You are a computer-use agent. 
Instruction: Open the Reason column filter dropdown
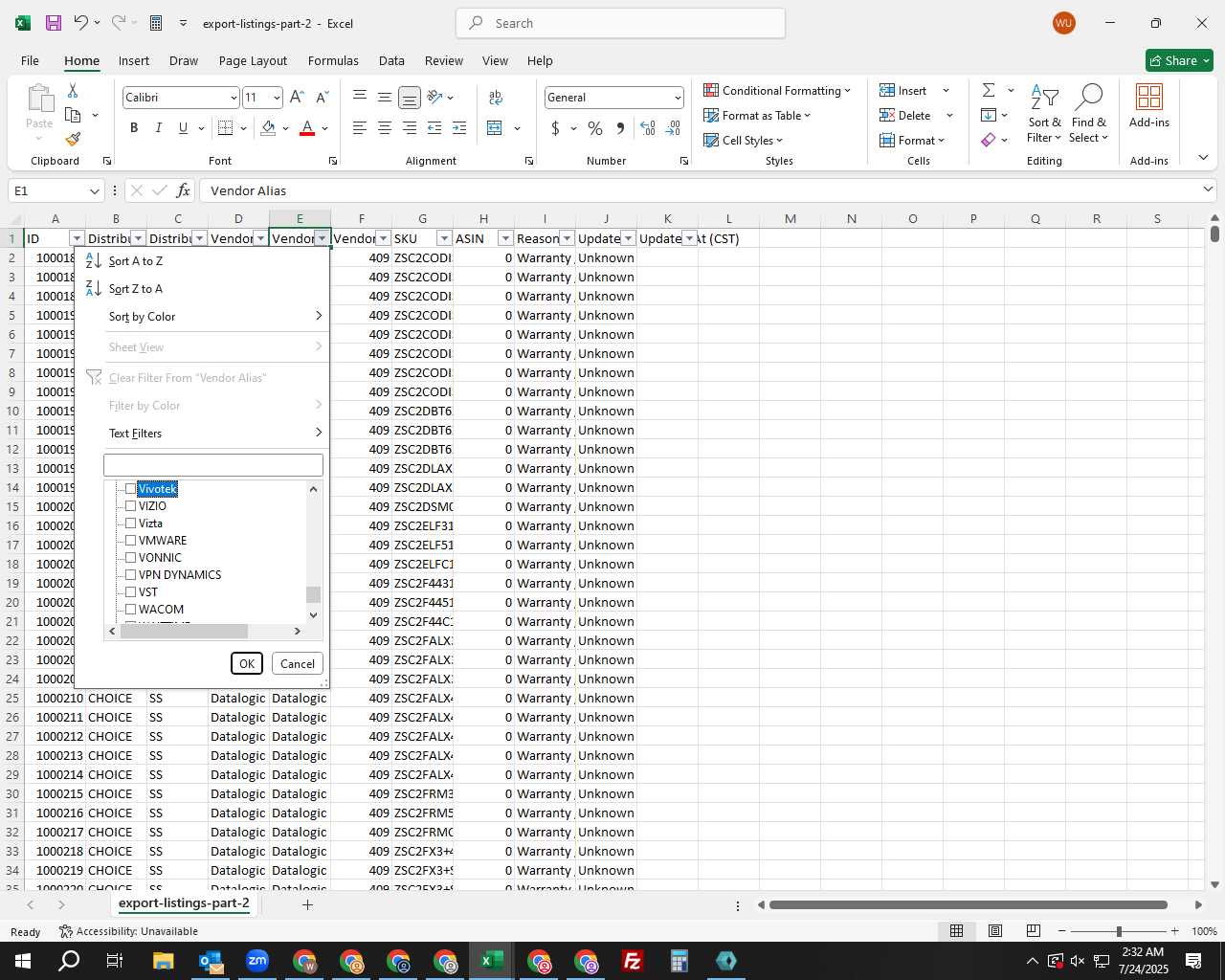tap(567, 238)
